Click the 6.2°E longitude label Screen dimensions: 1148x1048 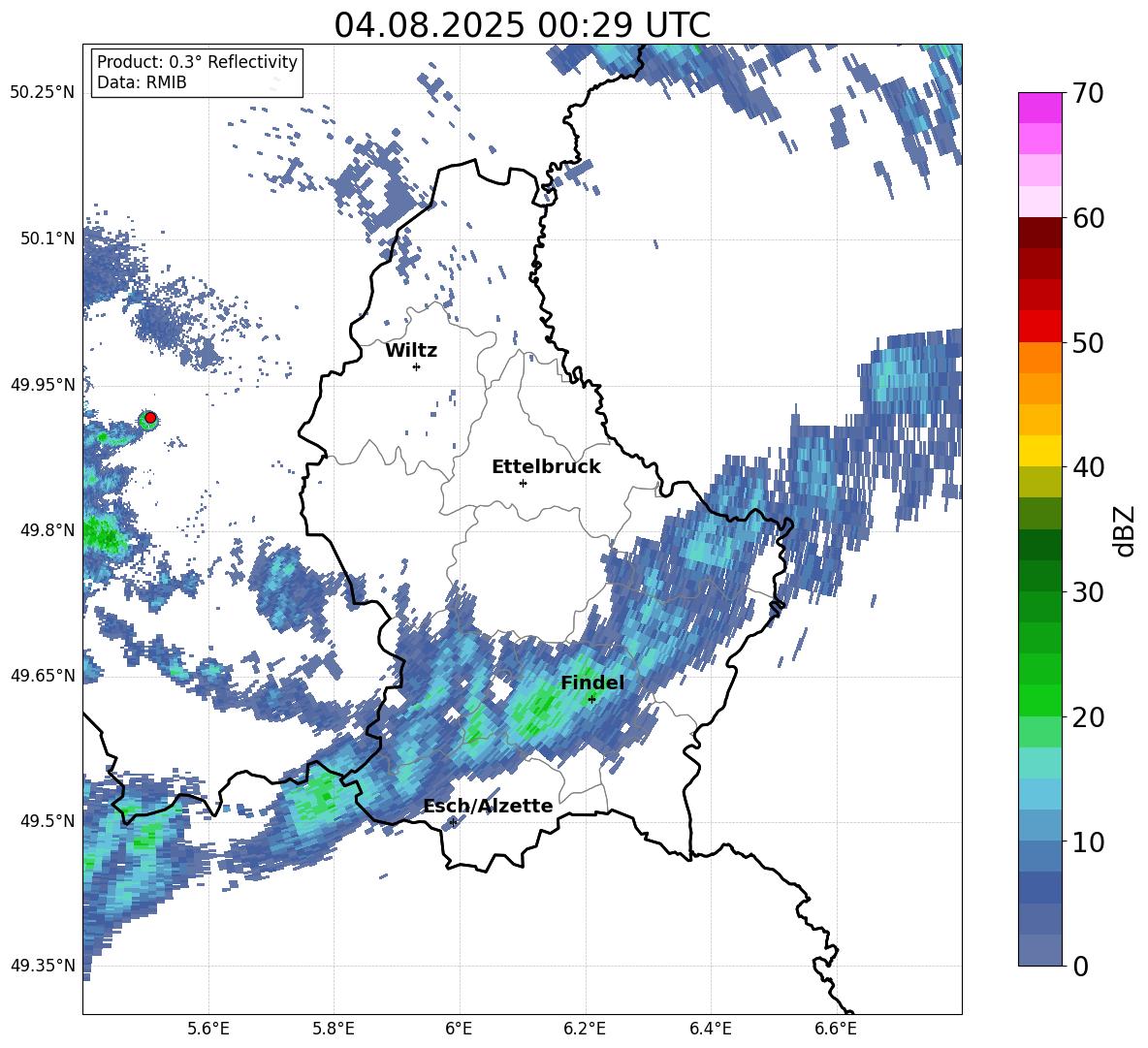click(585, 1029)
